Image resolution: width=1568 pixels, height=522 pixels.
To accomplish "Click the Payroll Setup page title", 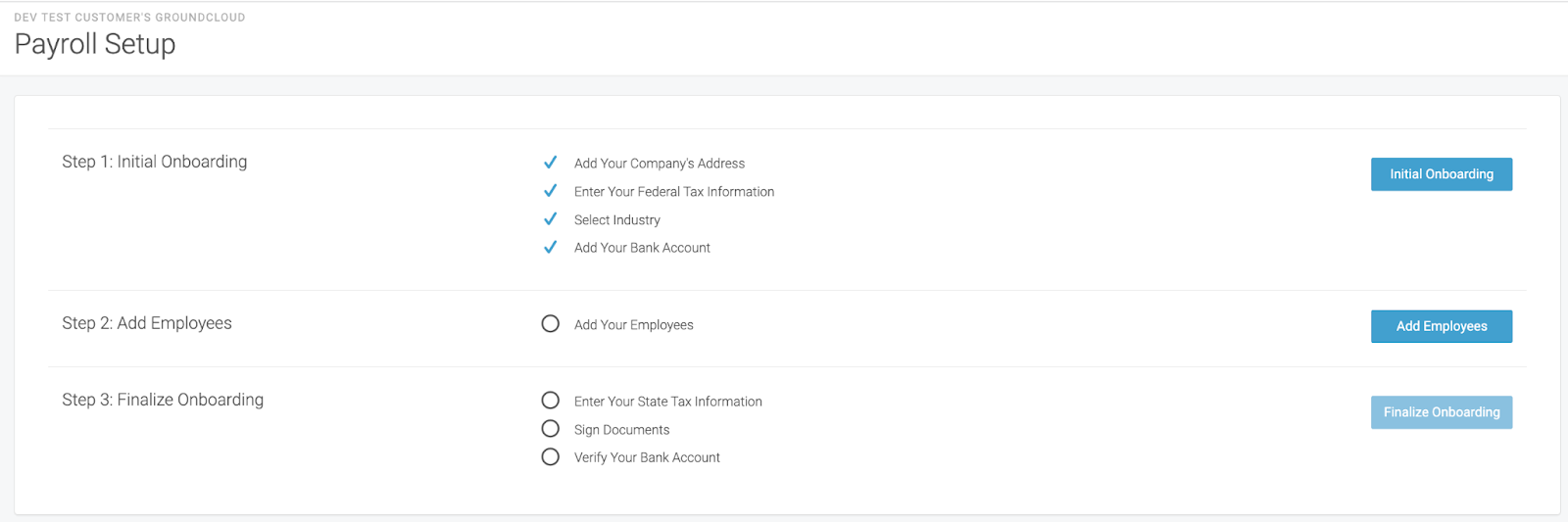I will (95, 44).
